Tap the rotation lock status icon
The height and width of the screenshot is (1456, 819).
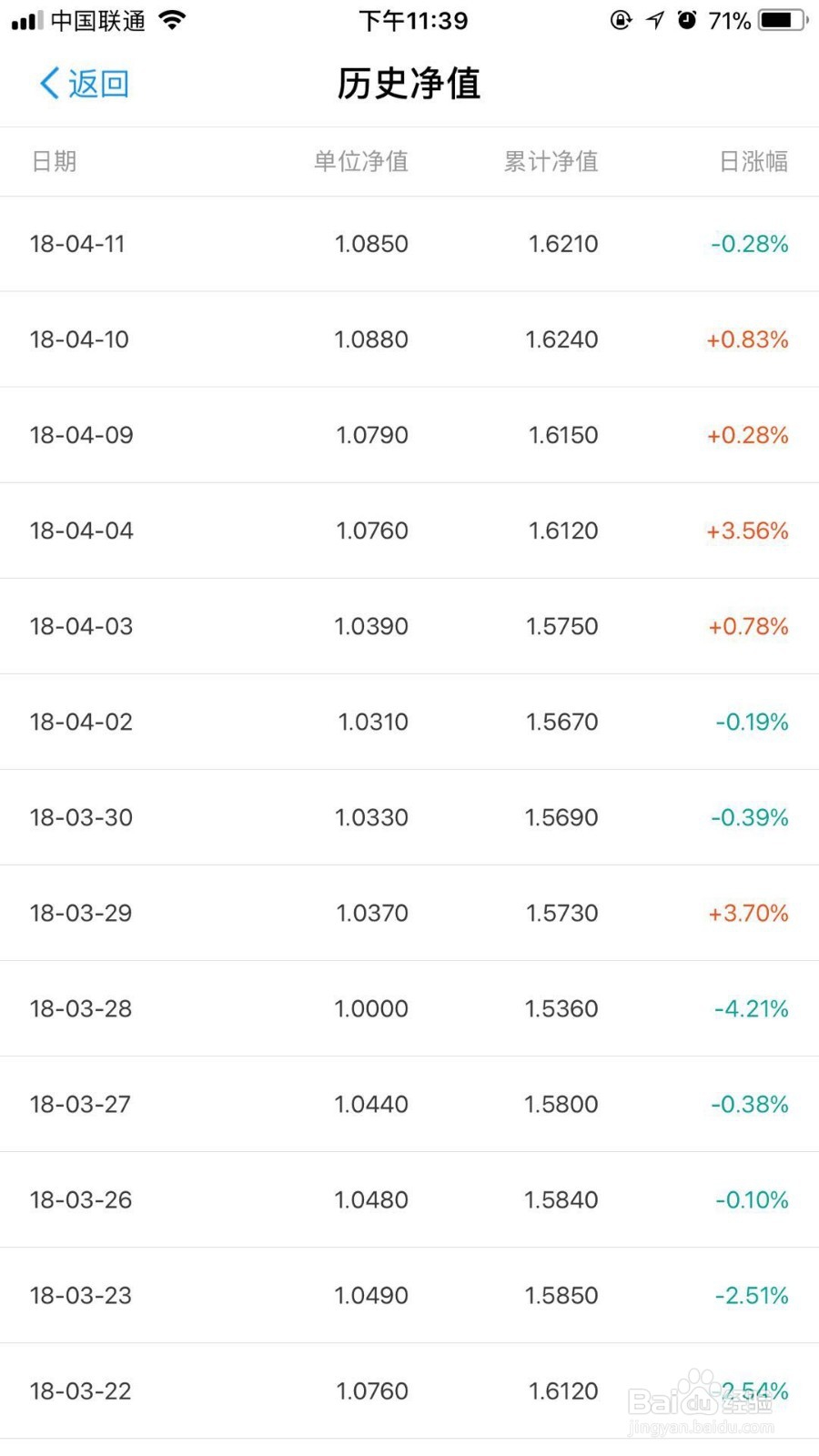tap(621, 20)
